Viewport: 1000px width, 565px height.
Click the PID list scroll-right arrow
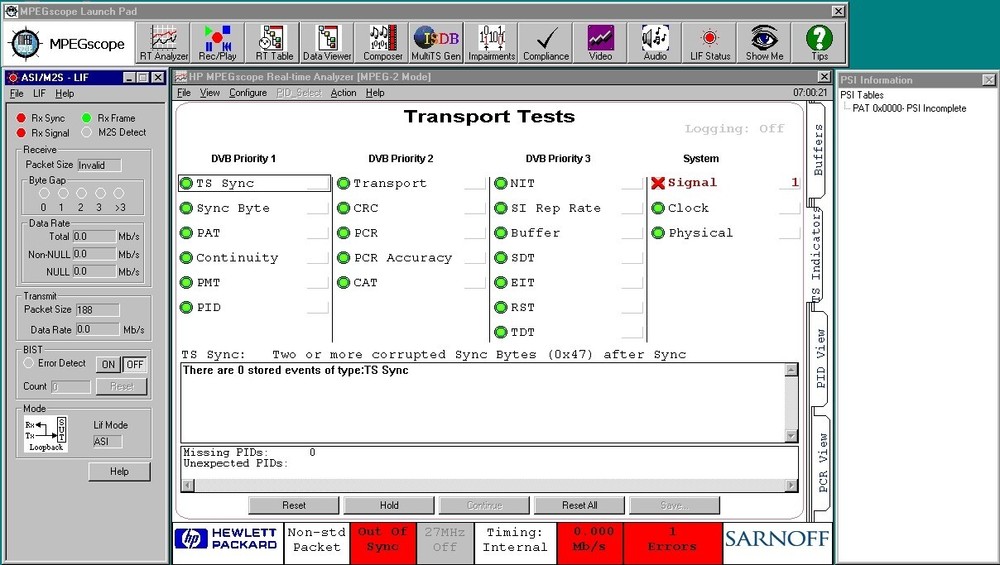791,486
